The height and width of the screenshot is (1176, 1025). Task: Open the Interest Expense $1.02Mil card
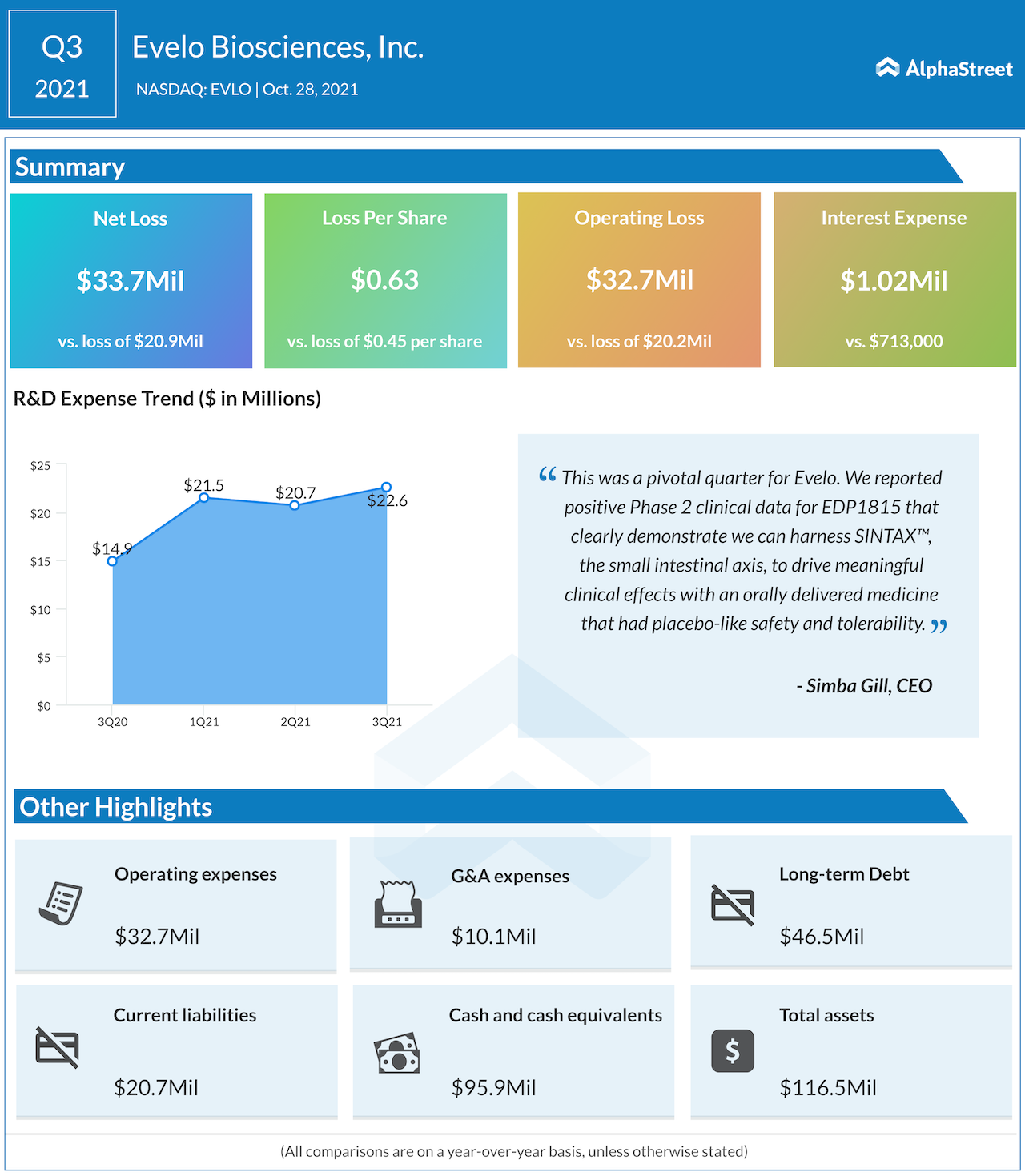pos(894,280)
